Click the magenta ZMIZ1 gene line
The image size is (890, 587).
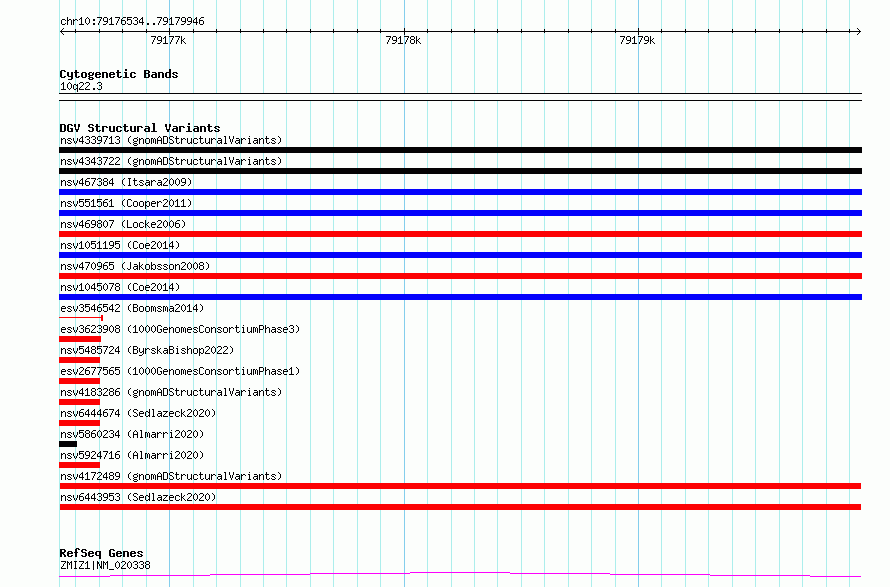460,575
